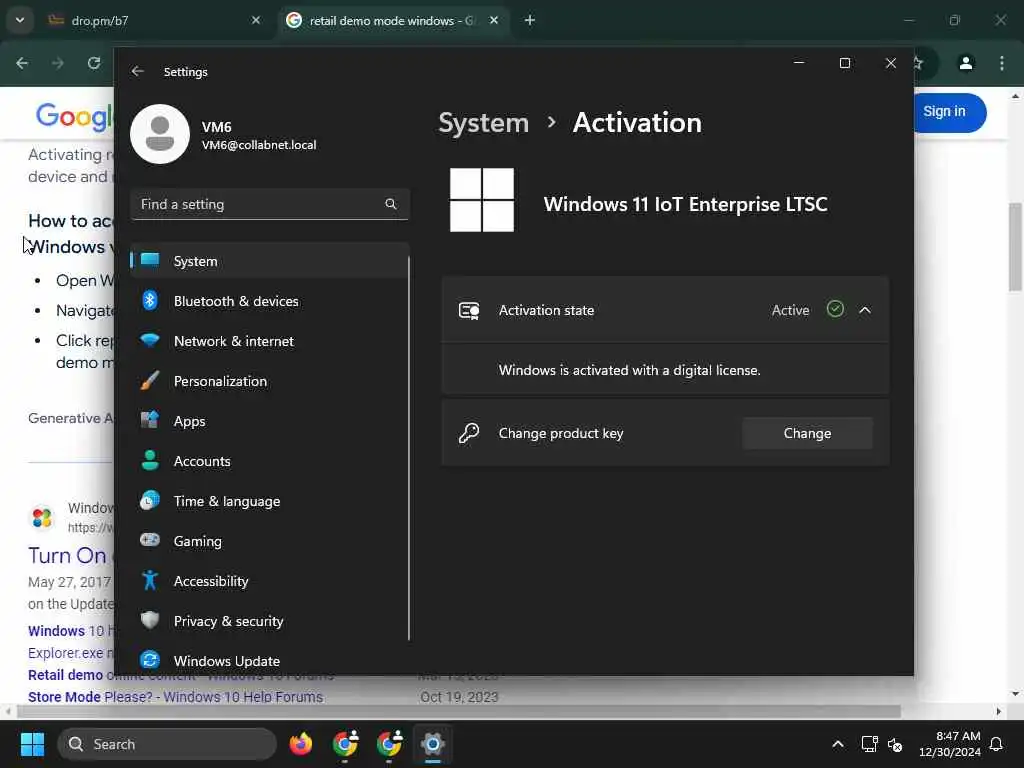This screenshot has height=768, width=1024.
Task: Switch to the dro.pm/b7 browser tab
Action: click(x=153, y=20)
